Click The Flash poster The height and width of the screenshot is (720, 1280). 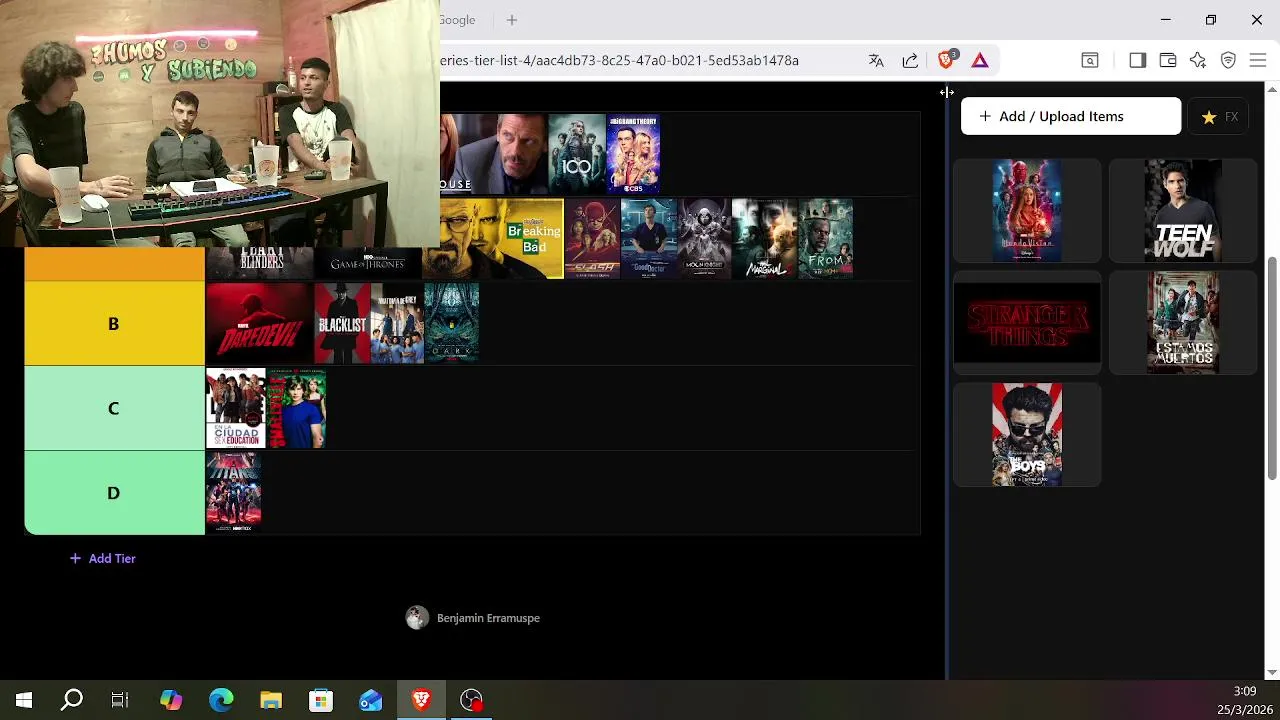click(592, 238)
